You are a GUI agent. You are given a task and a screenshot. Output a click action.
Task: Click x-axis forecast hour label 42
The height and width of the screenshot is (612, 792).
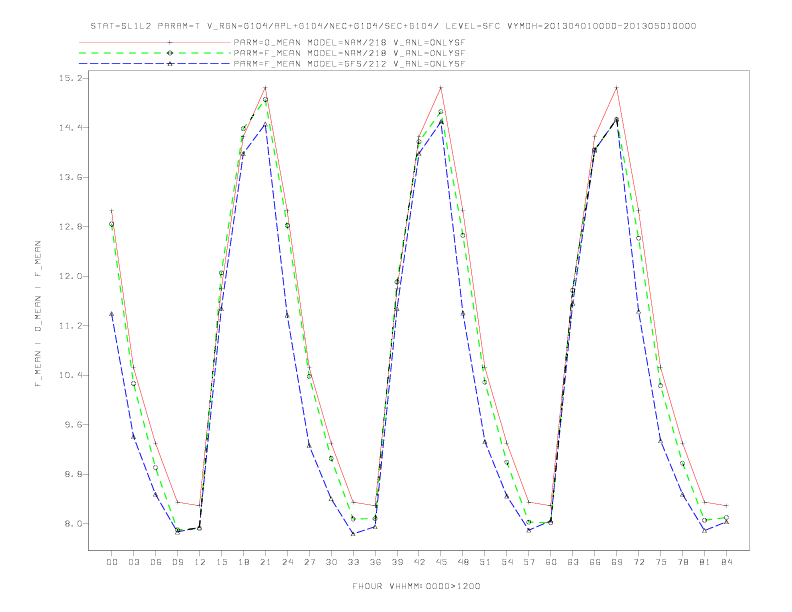pos(419,562)
